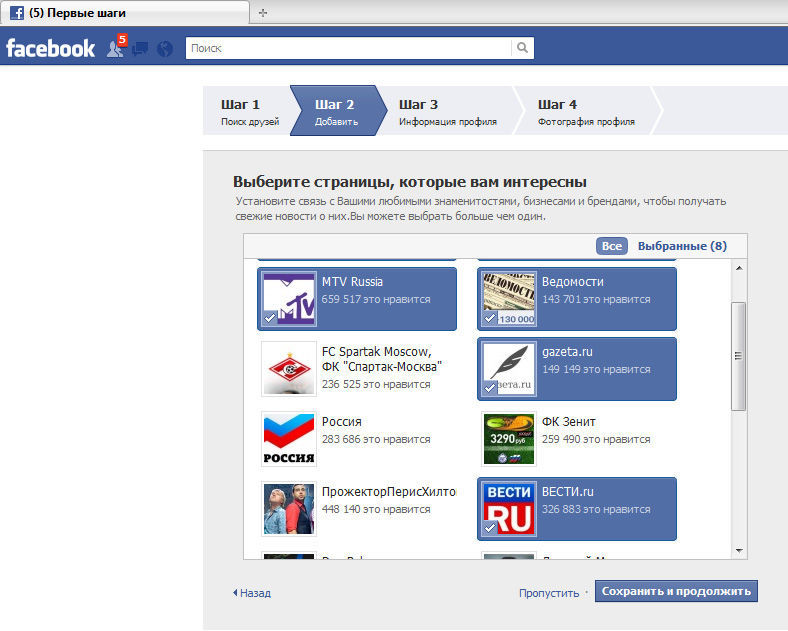Open new browser tab with plus icon
788x631 pixels.
(x=263, y=13)
